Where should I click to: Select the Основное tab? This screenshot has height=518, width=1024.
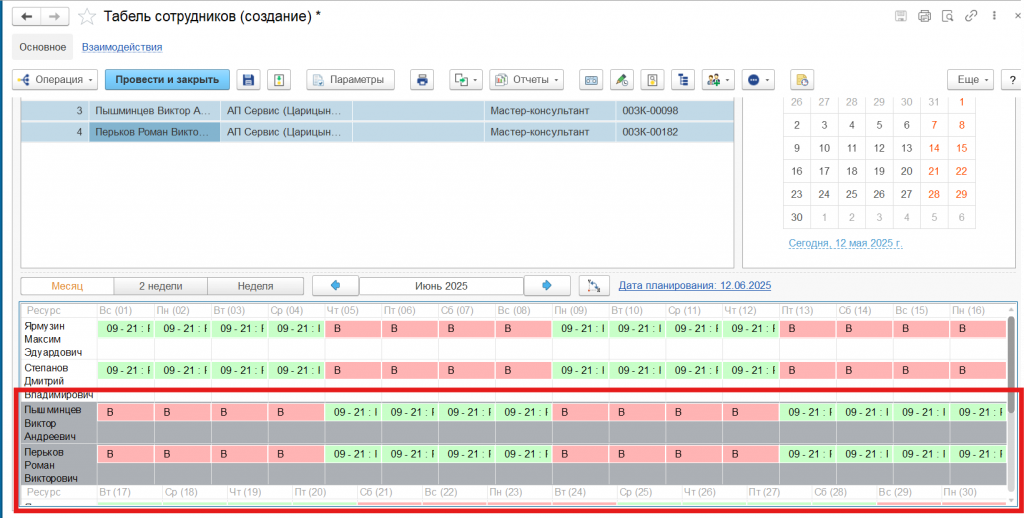click(42, 47)
